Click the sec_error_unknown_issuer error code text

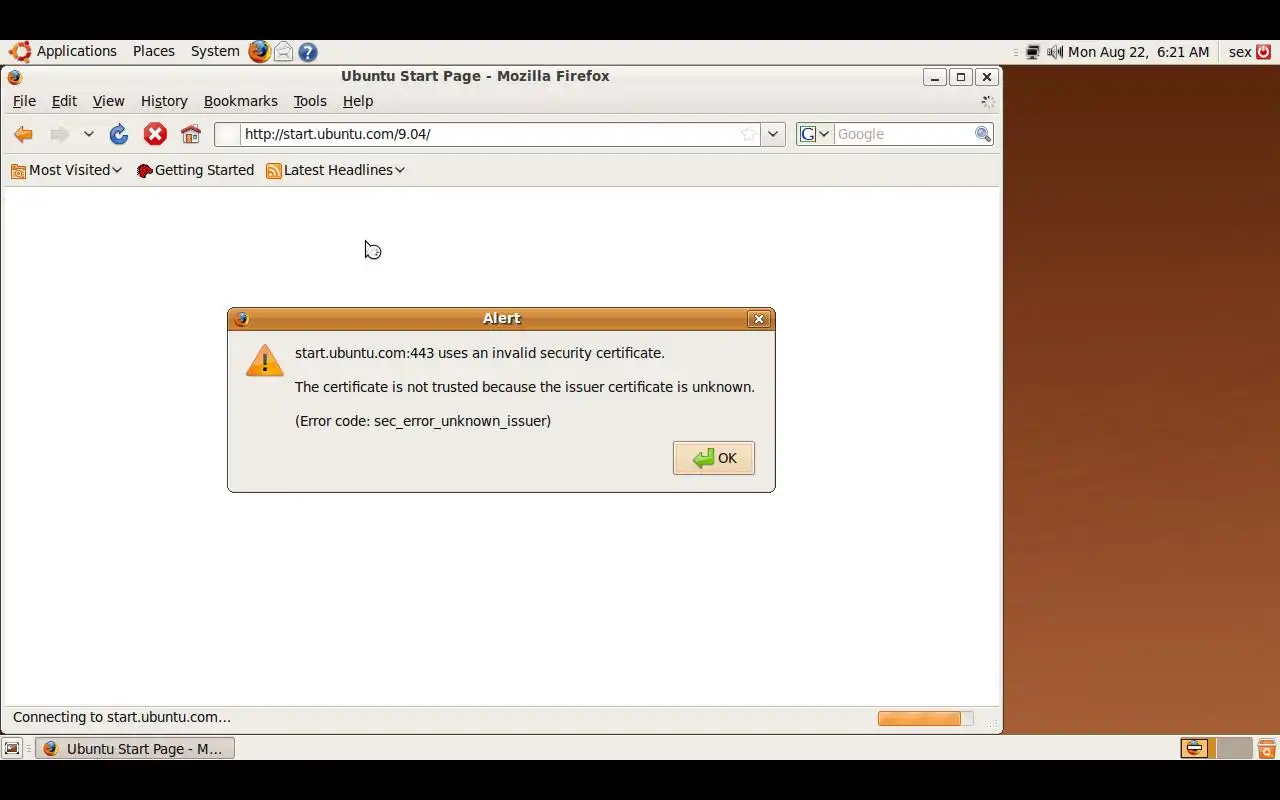click(461, 421)
